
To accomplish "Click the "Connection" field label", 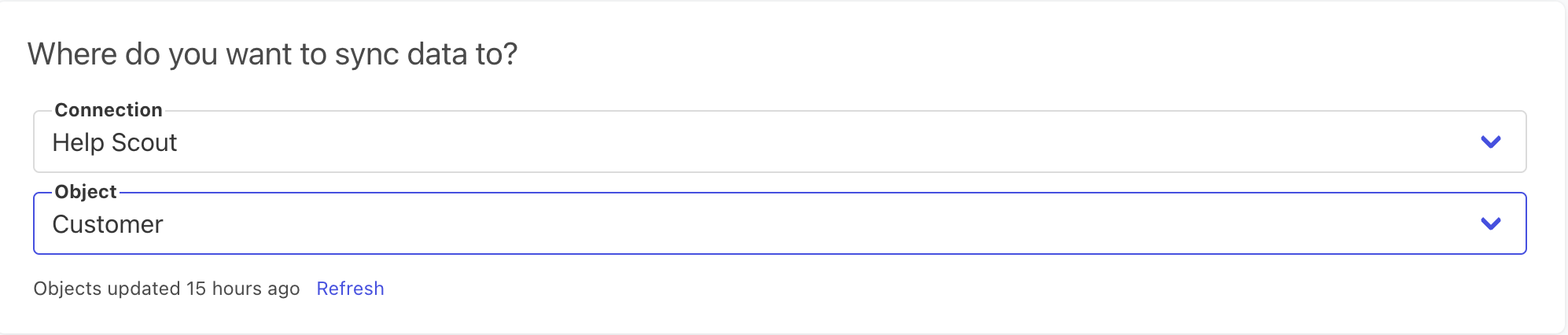I will (109, 110).
